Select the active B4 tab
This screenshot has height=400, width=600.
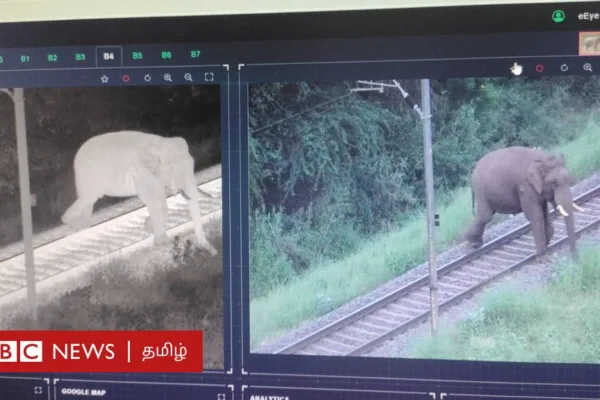pos(108,56)
